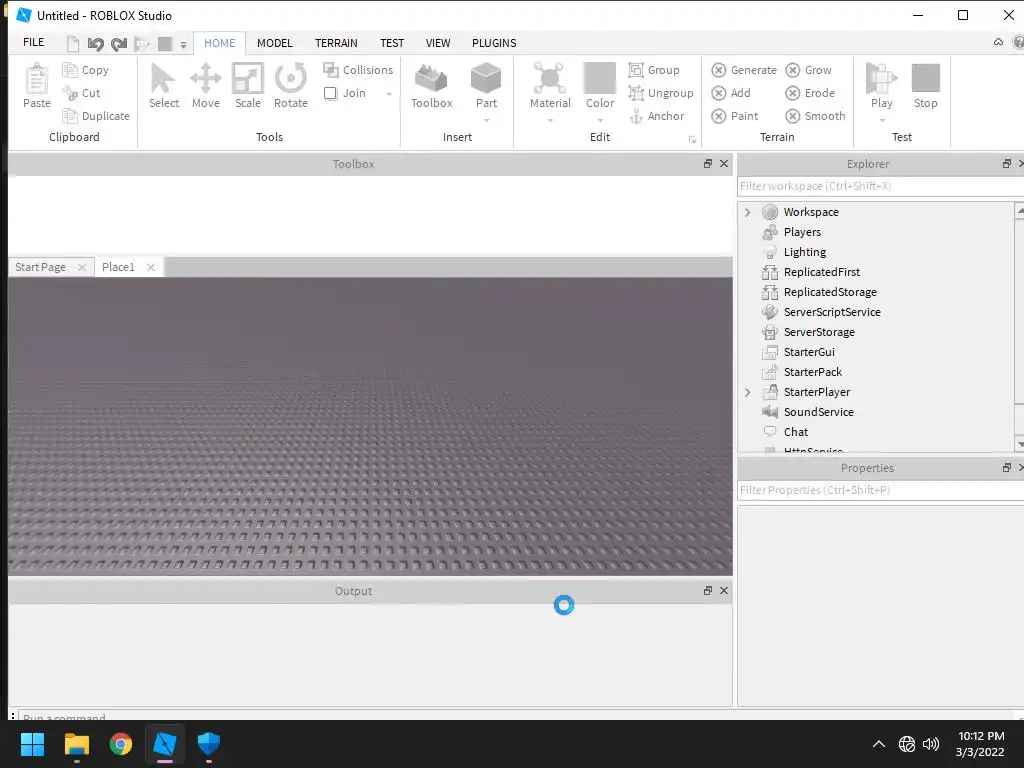Check the Join checkbox
The image size is (1024, 768).
pyautogui.click(x=330, y=93)
